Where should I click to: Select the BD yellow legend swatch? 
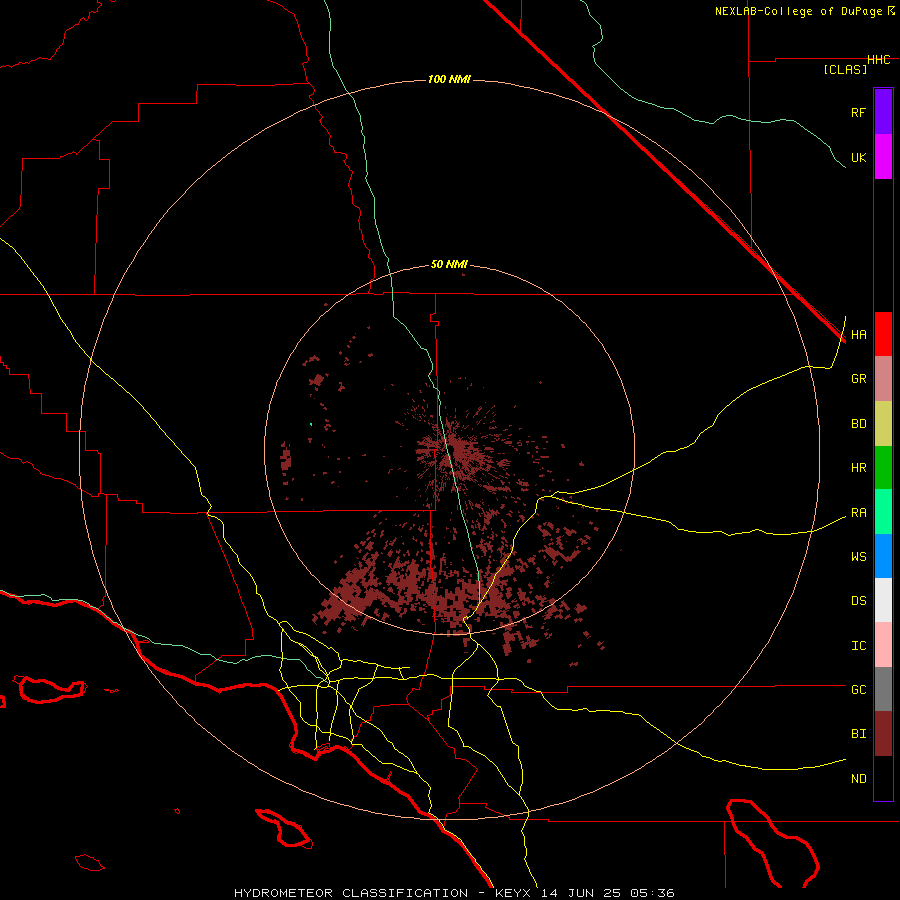click(883, 424)
